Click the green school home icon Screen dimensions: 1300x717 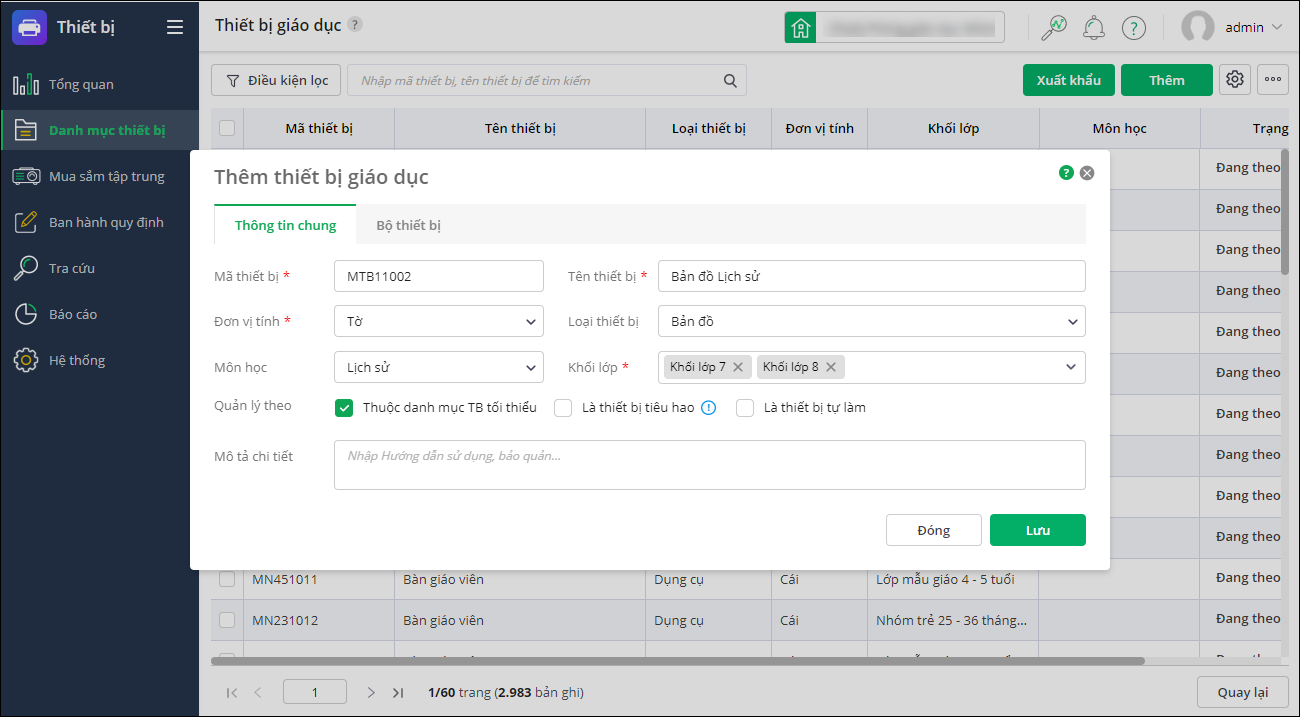coord(800,27)
